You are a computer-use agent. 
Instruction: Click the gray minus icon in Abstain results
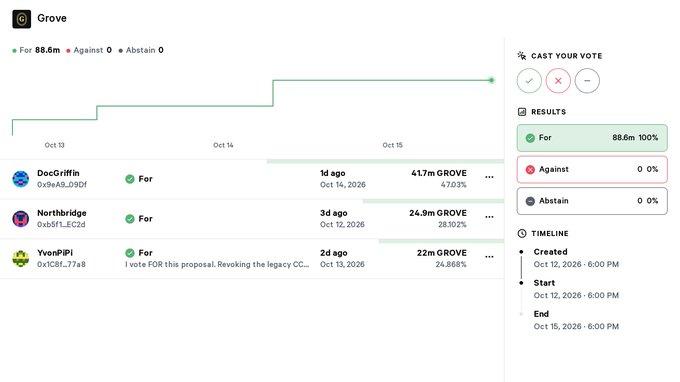(x=530, y=201)
